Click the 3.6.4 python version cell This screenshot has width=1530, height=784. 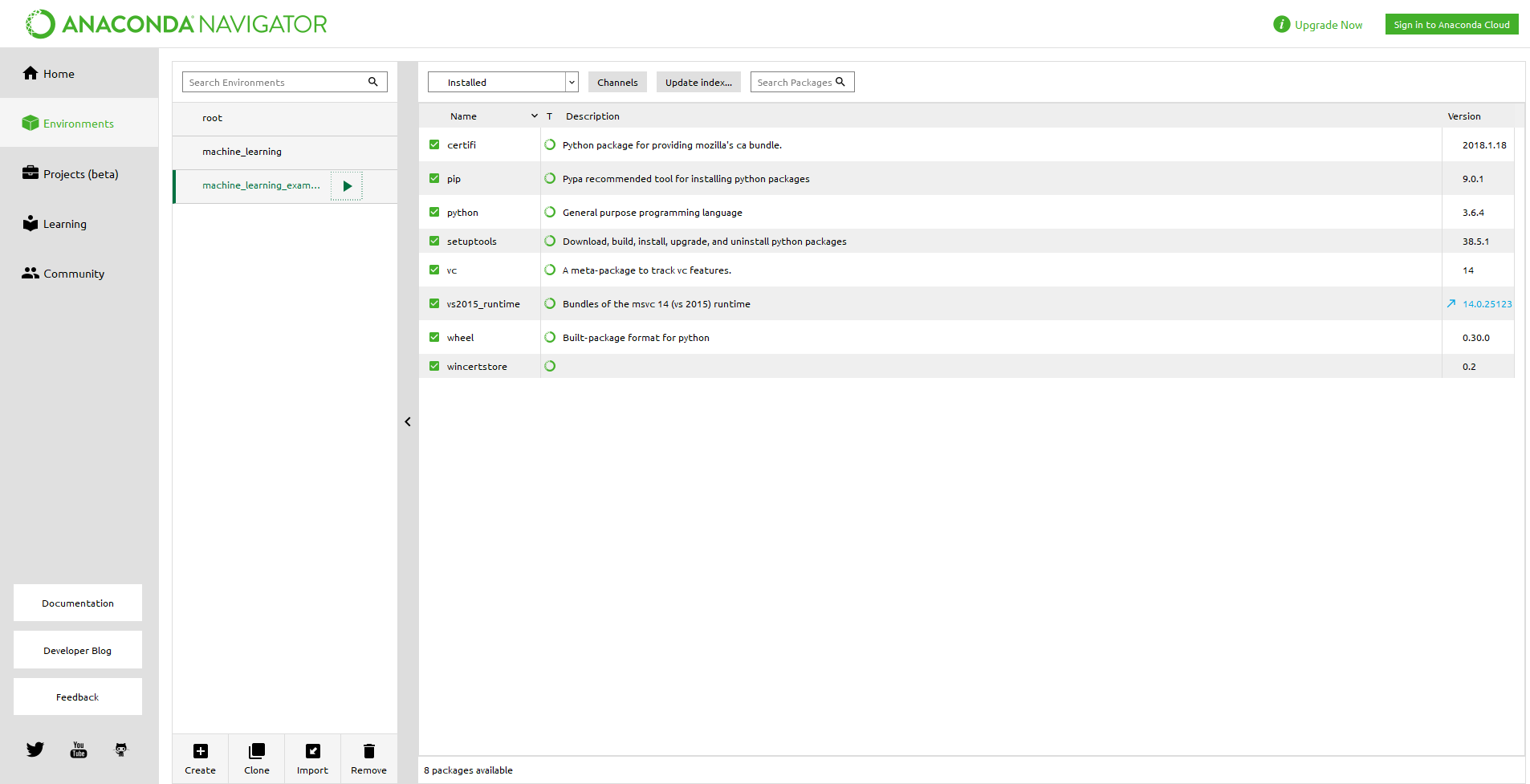point(1473,213)
